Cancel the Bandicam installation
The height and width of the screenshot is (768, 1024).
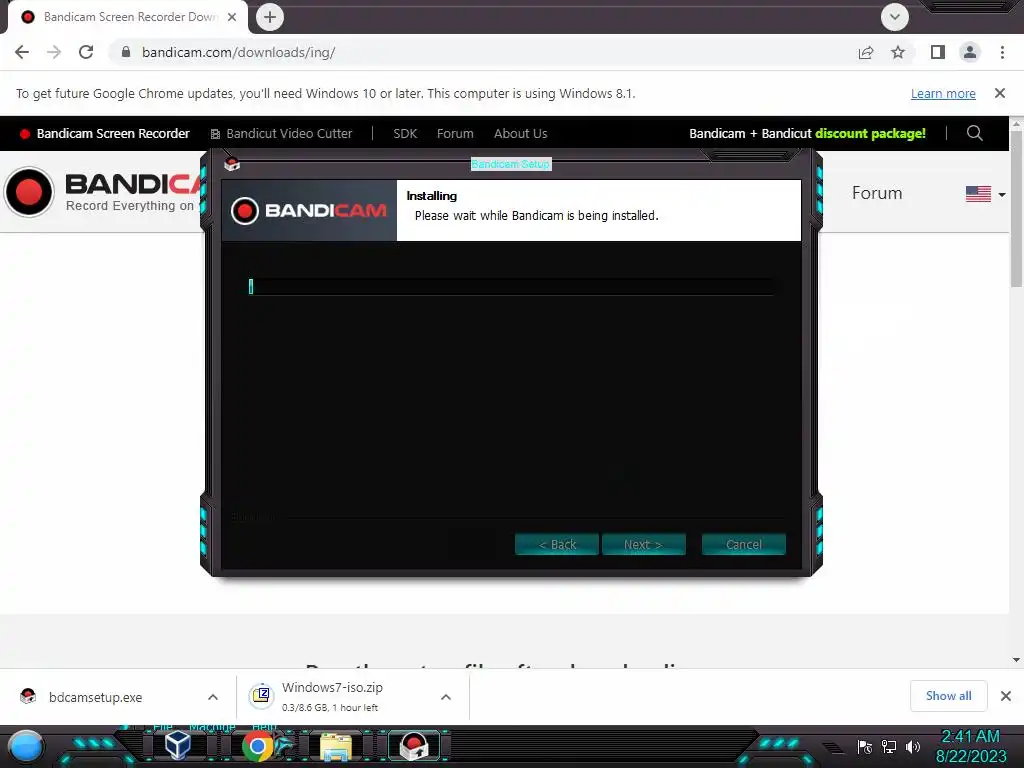pos(744,545)
